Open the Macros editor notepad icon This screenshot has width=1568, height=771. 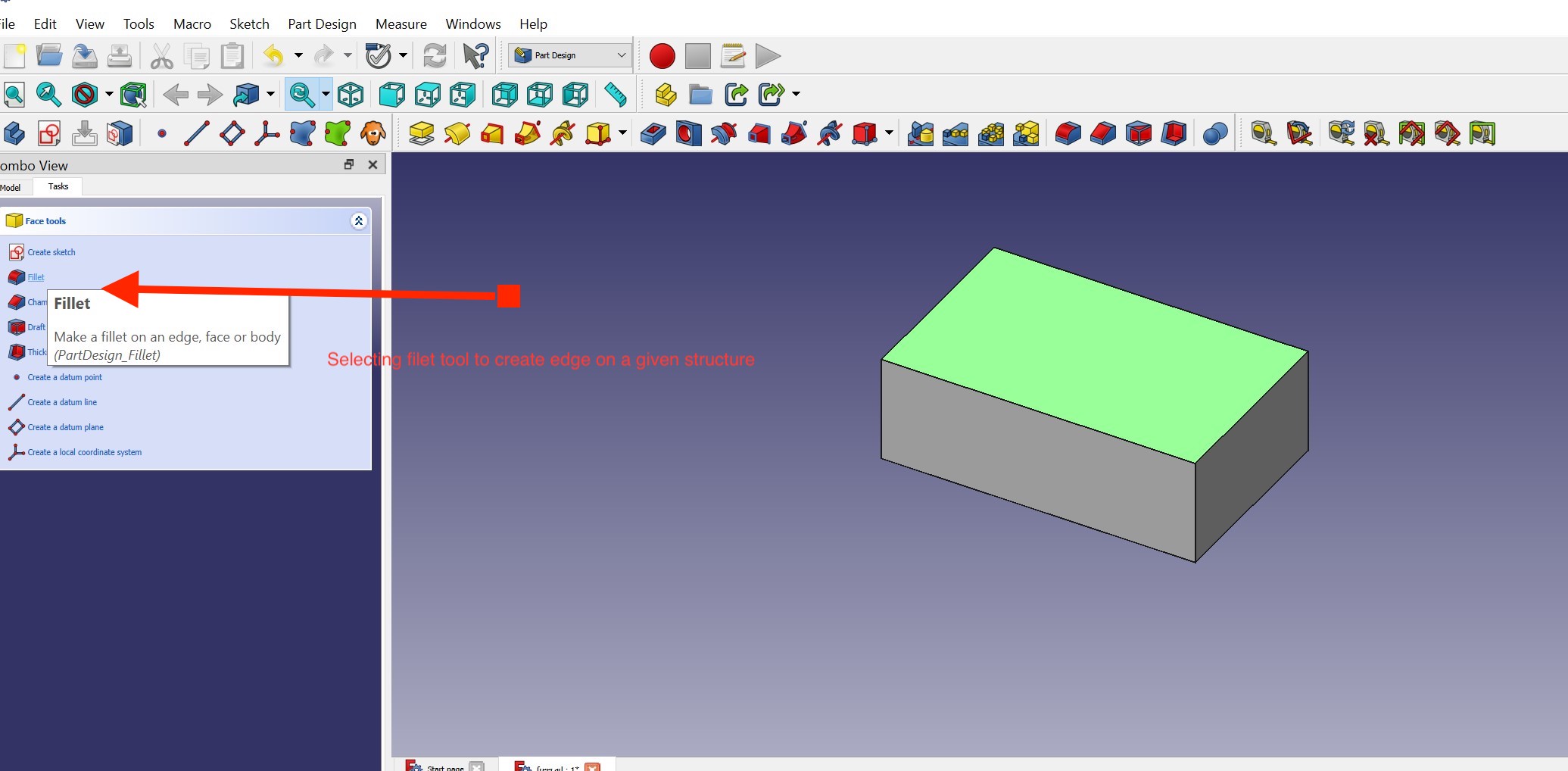tap(733, 56)
